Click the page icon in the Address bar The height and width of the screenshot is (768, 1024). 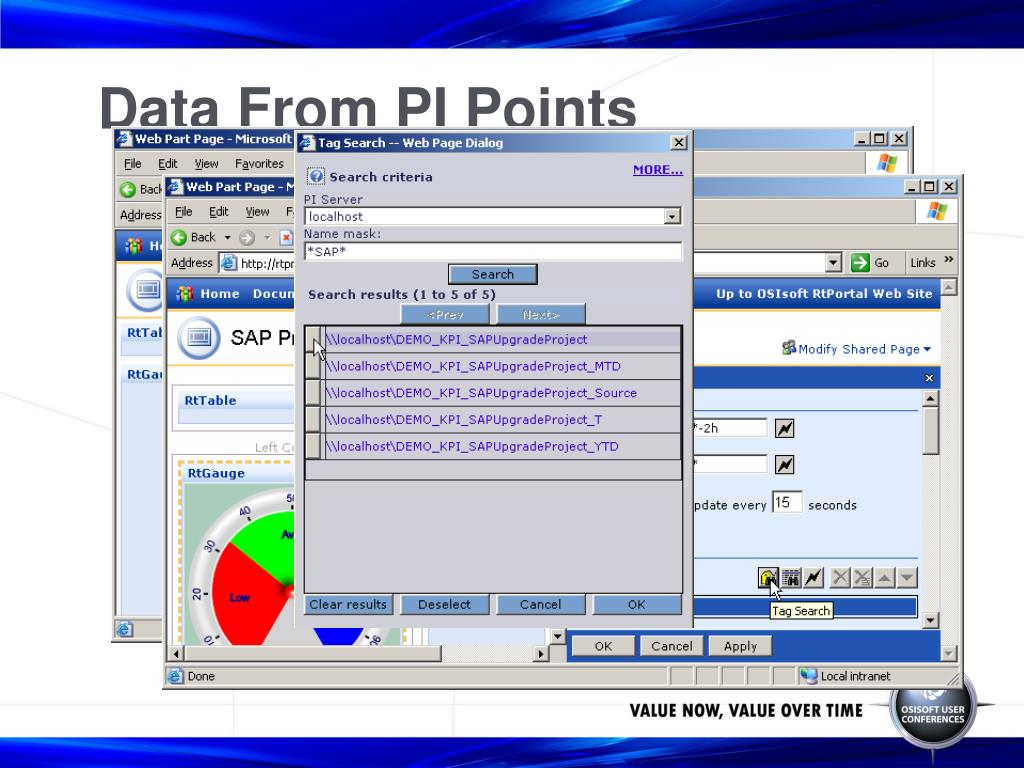pos(229,263)
